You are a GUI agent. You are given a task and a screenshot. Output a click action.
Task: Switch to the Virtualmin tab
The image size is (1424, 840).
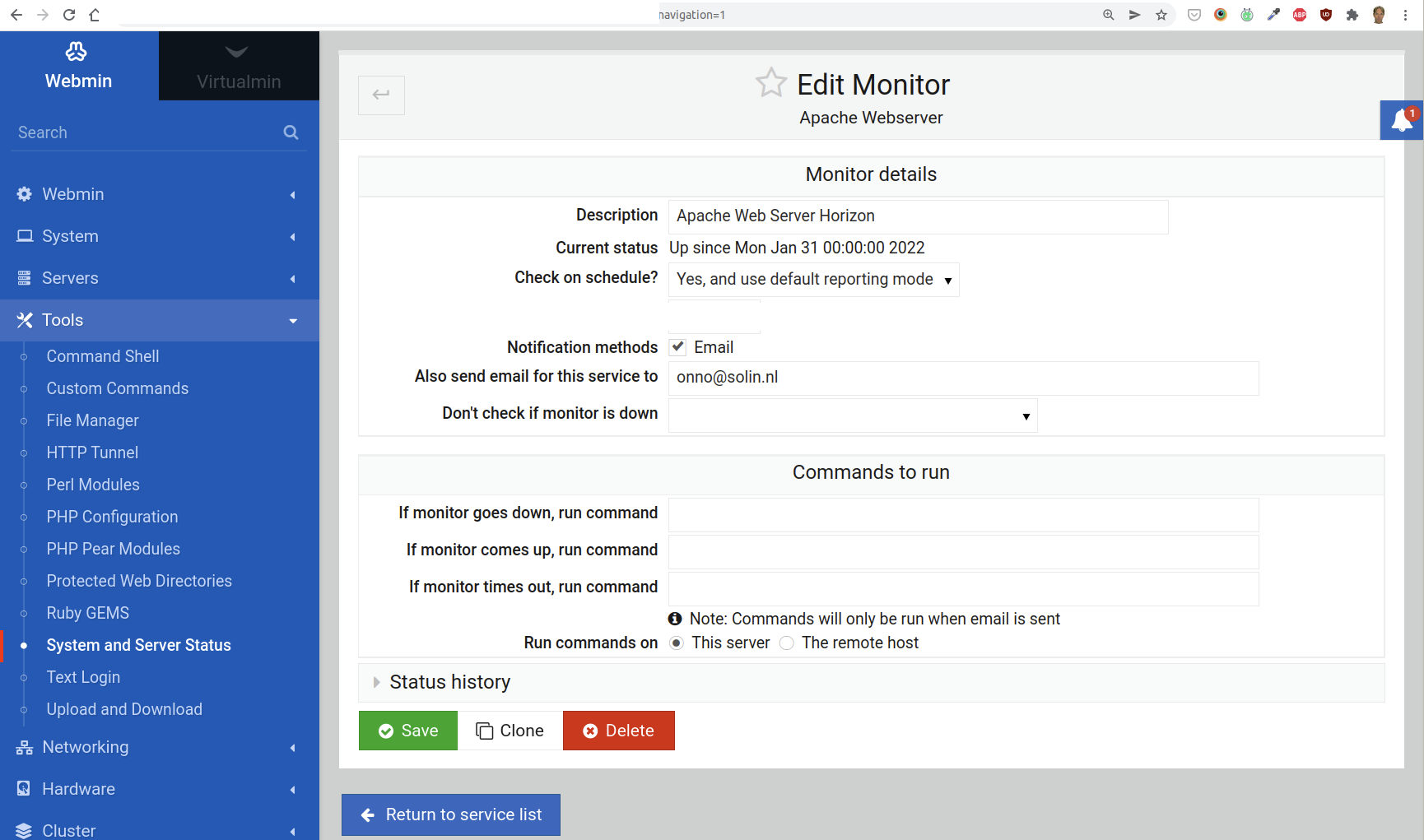click(x=239, y=66)
